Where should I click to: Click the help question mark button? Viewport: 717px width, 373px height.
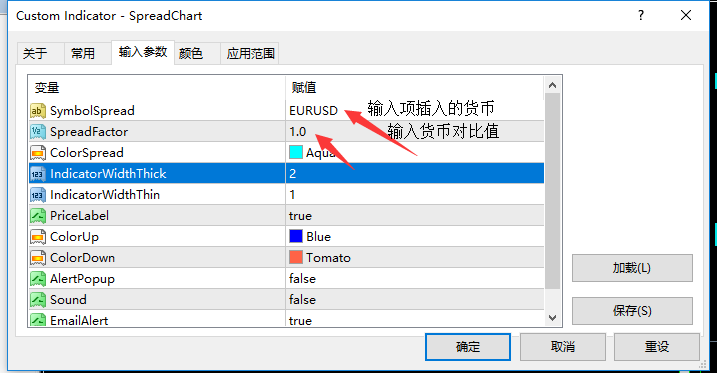click(641, 16)
